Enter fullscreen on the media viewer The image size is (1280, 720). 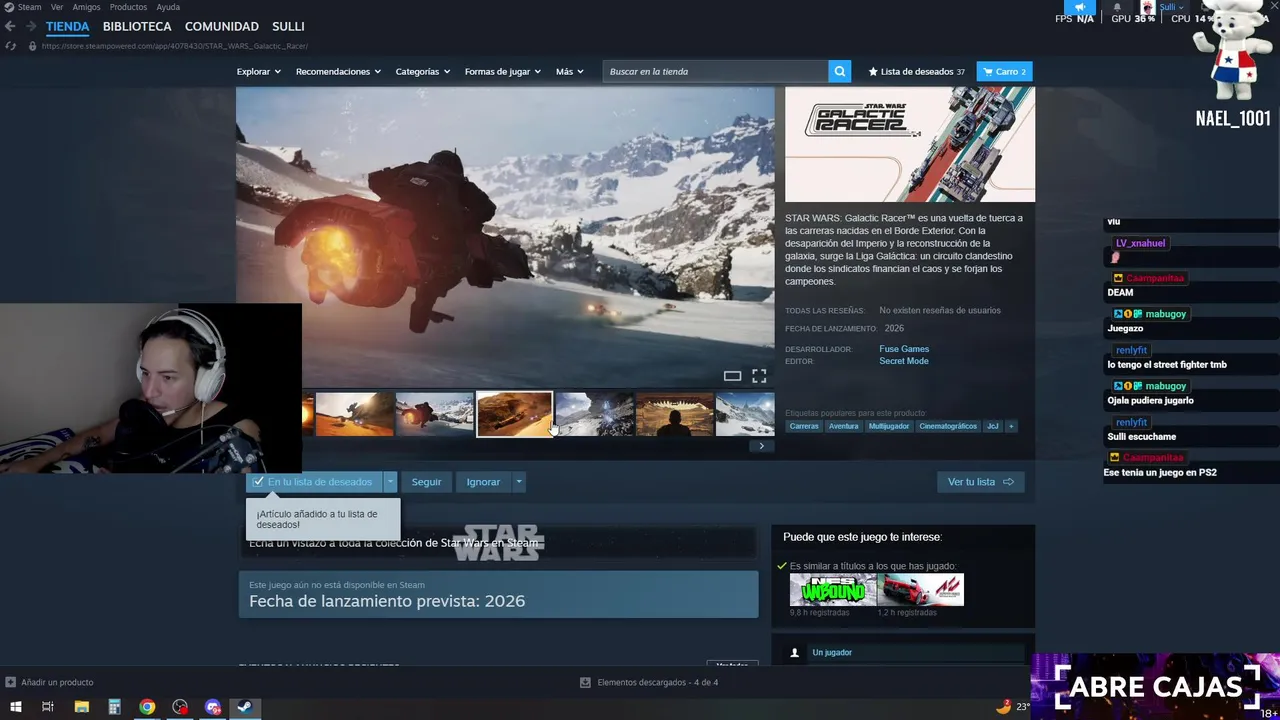click(759, 376)
